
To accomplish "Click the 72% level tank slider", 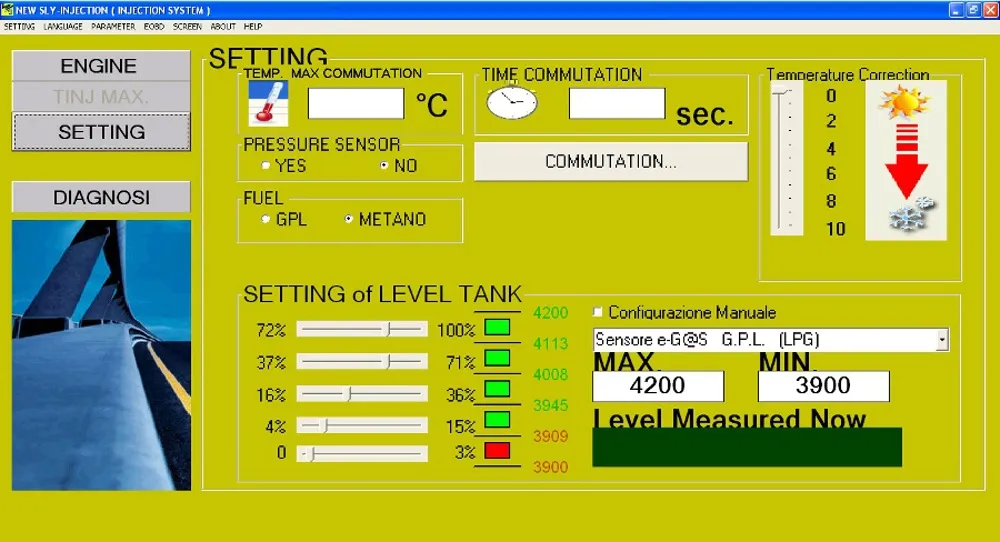I will tap(362, 329).
